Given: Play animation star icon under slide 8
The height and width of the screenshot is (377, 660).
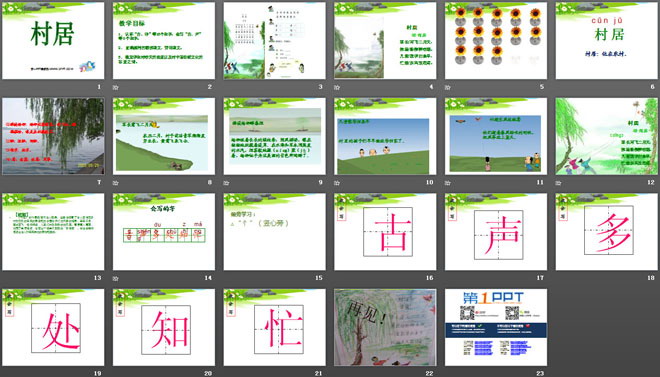Looking at the screenshot, I should click(x=116, y=183).
